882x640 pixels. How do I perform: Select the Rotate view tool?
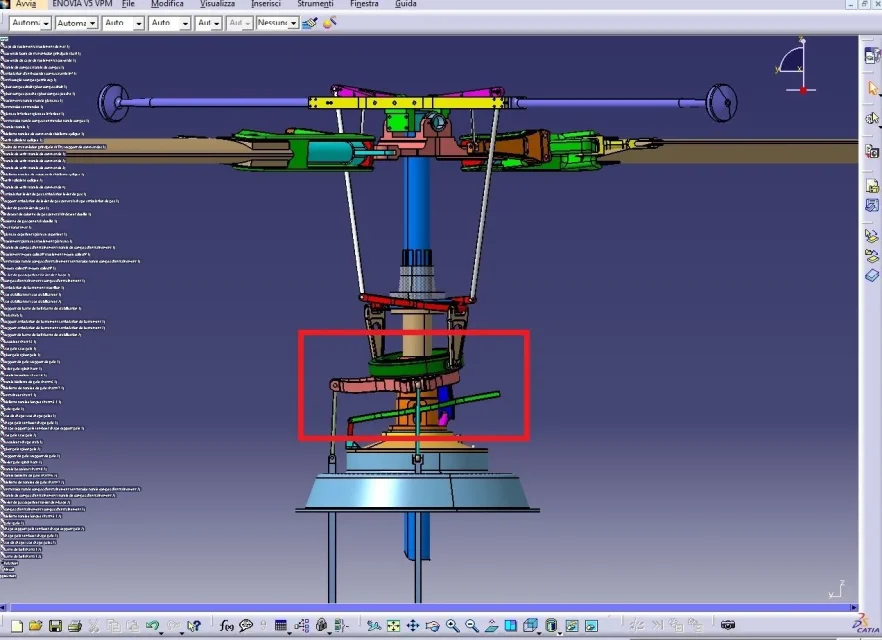point(433,625)
